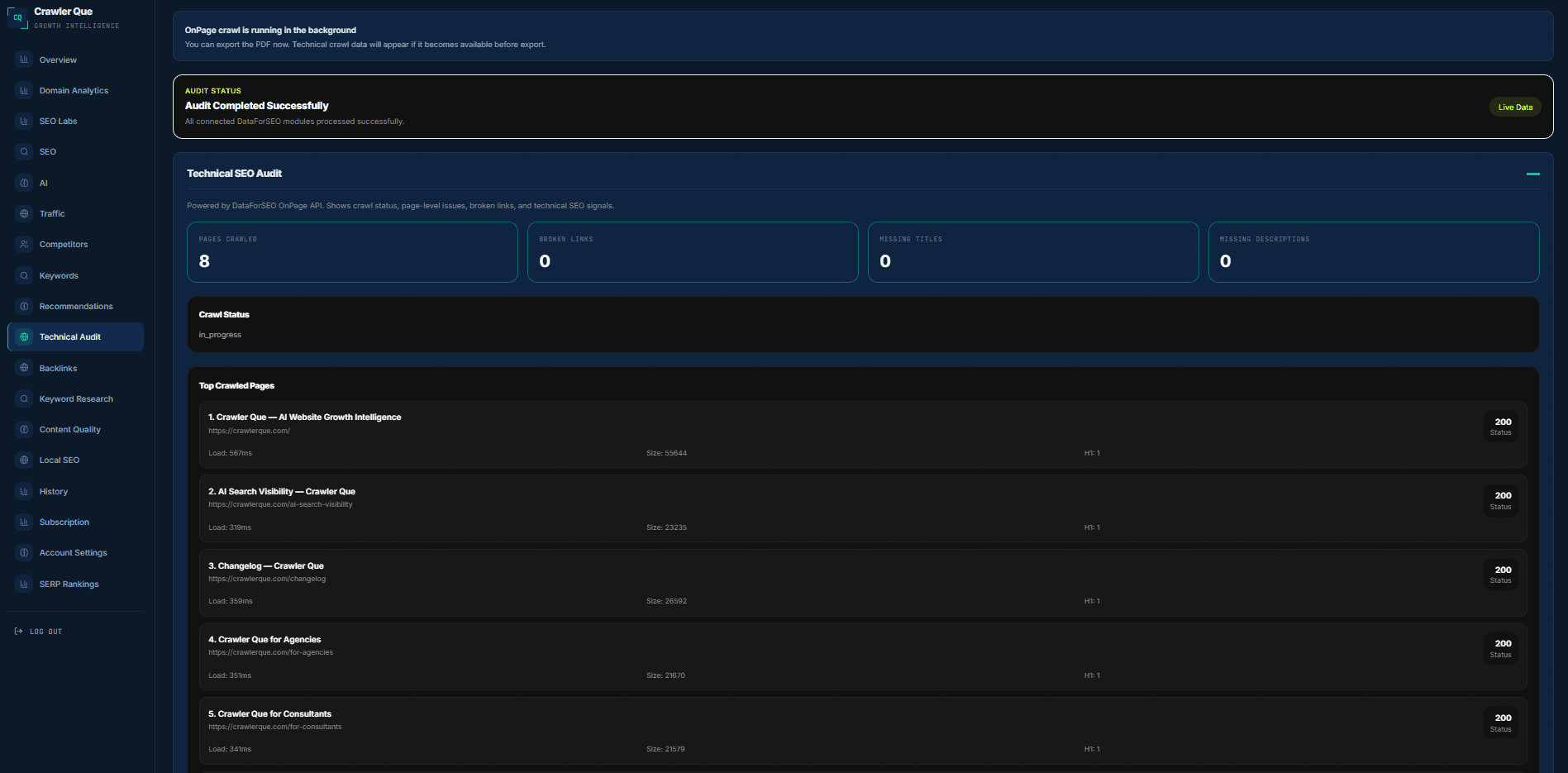Click the Crawler Que logo icon
The image size is (1568, 773).
(x=17, y=17)
